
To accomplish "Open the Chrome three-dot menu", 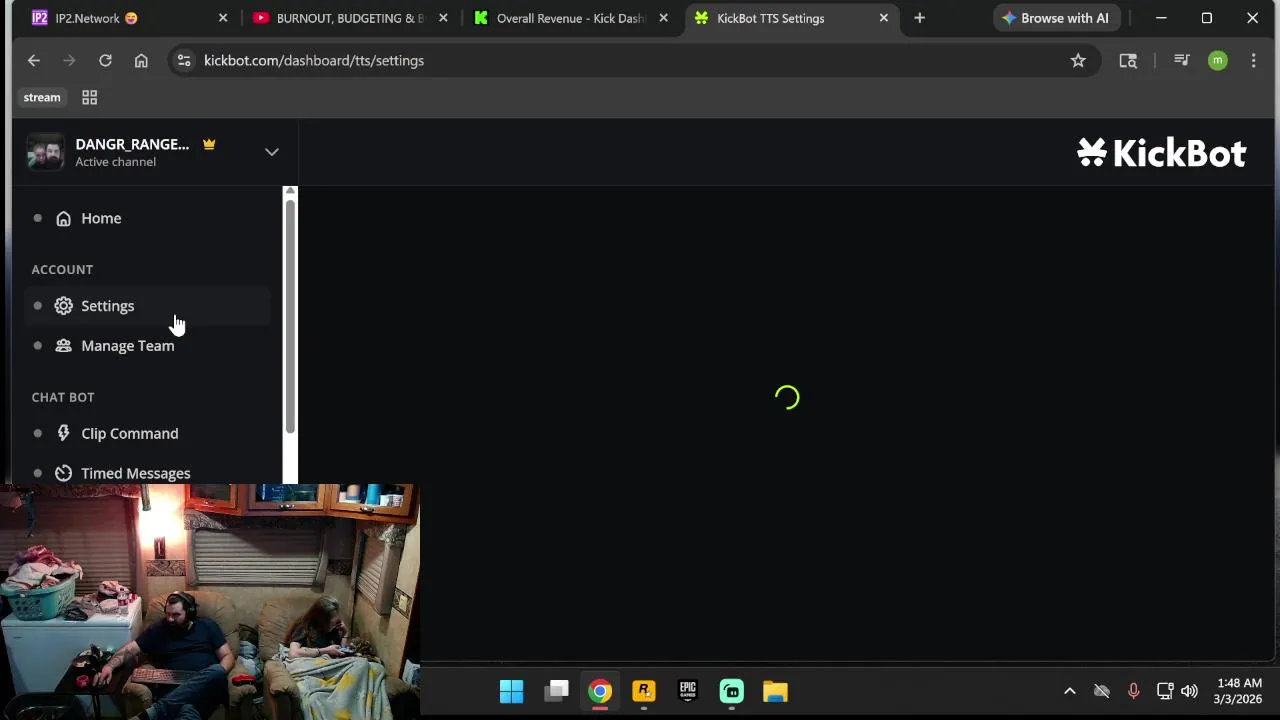I will click(x=1253, y=61).
